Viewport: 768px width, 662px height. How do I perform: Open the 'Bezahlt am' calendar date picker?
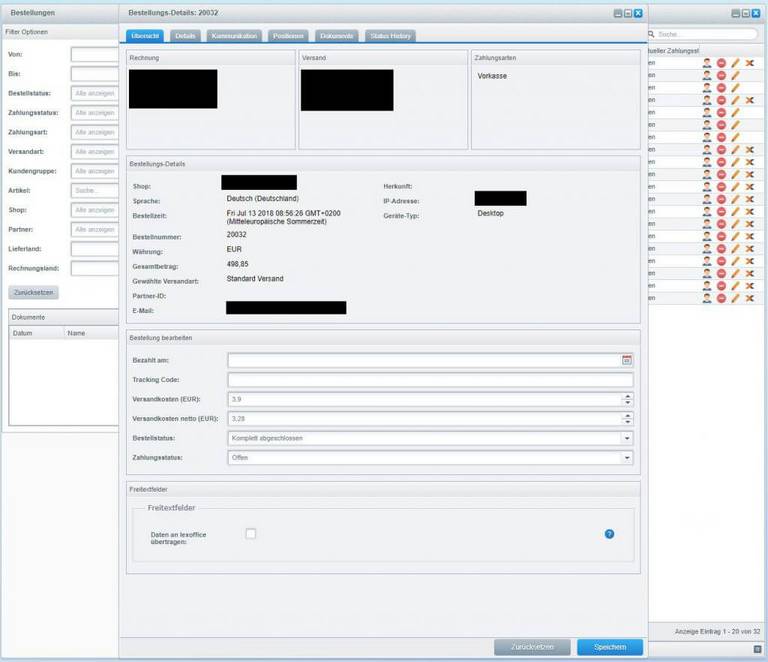coord(627,360)
